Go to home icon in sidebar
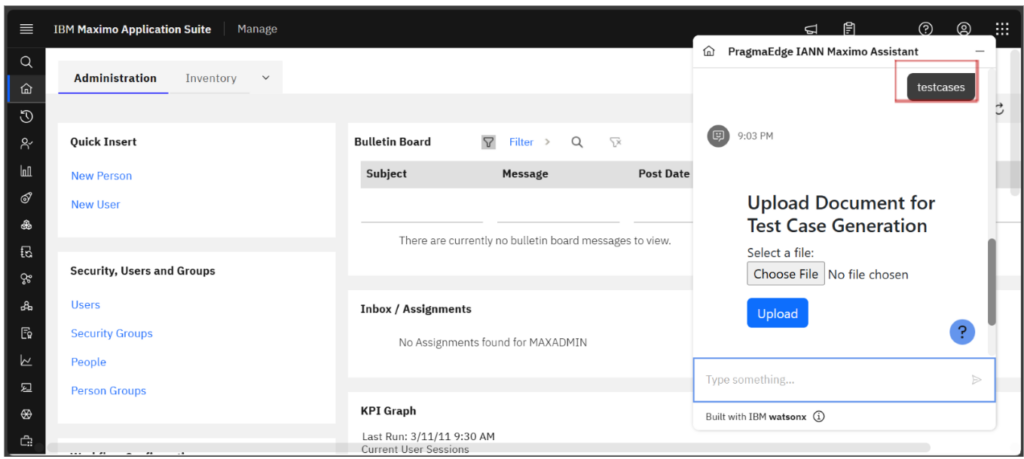 pos(26,89)
